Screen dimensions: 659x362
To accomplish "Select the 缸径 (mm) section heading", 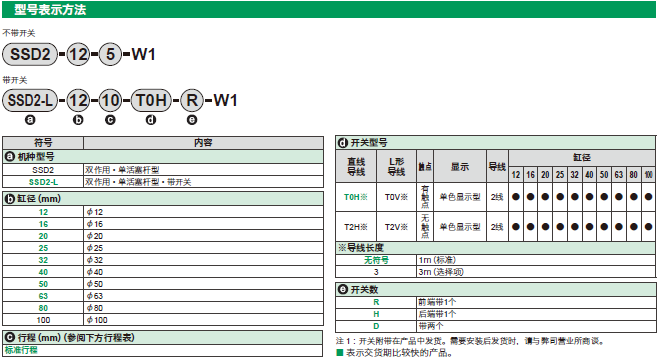I will pos(39,198).
